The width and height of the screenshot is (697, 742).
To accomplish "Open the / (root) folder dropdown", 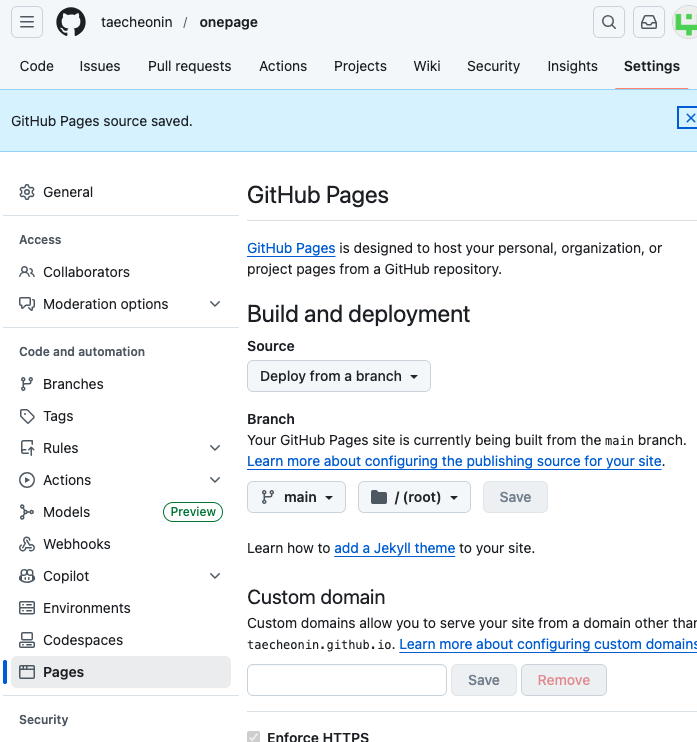I will [414, 497].
